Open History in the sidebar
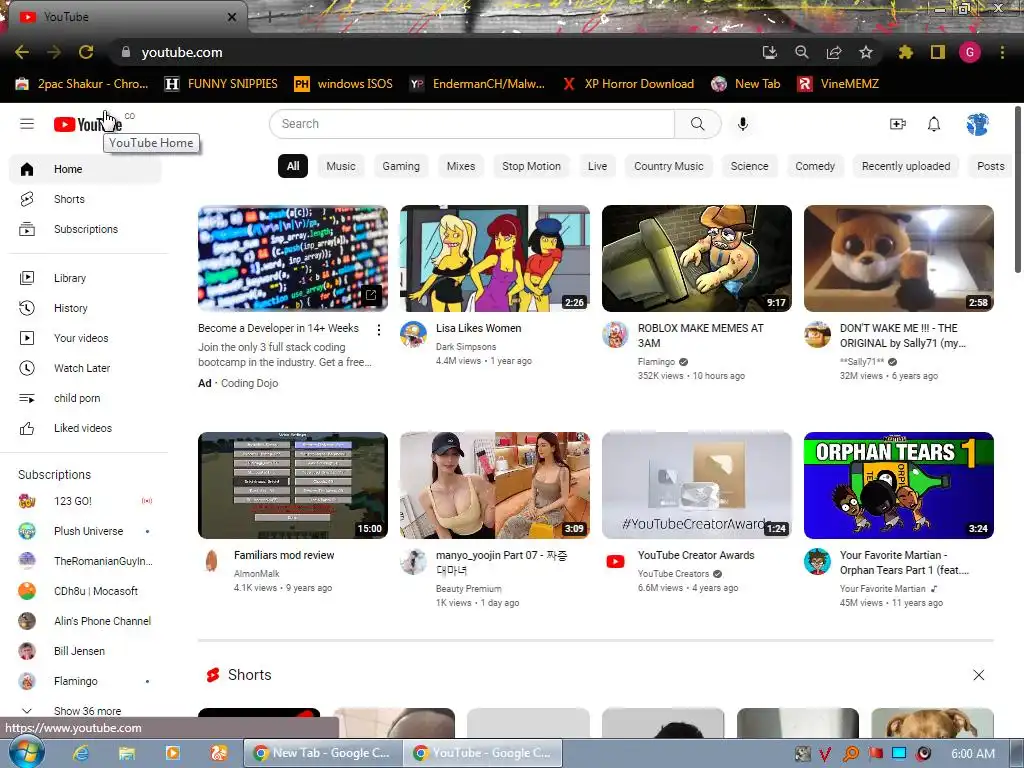 85,308
